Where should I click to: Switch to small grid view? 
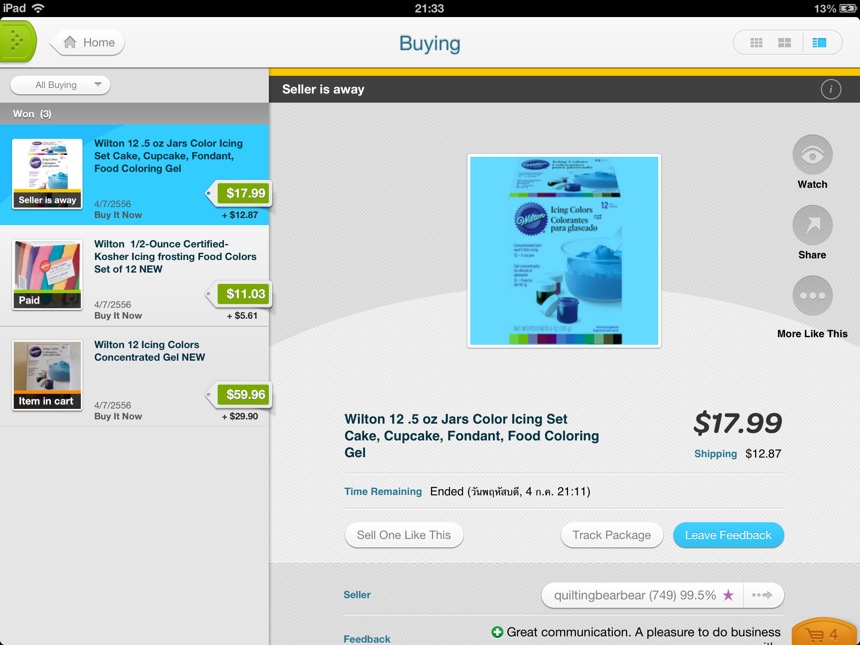pos(756,43)
